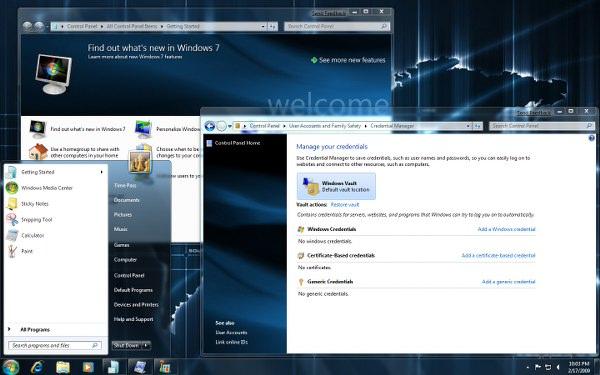Select Find out what's new in Windows 7 item

[x=78, y=129]
